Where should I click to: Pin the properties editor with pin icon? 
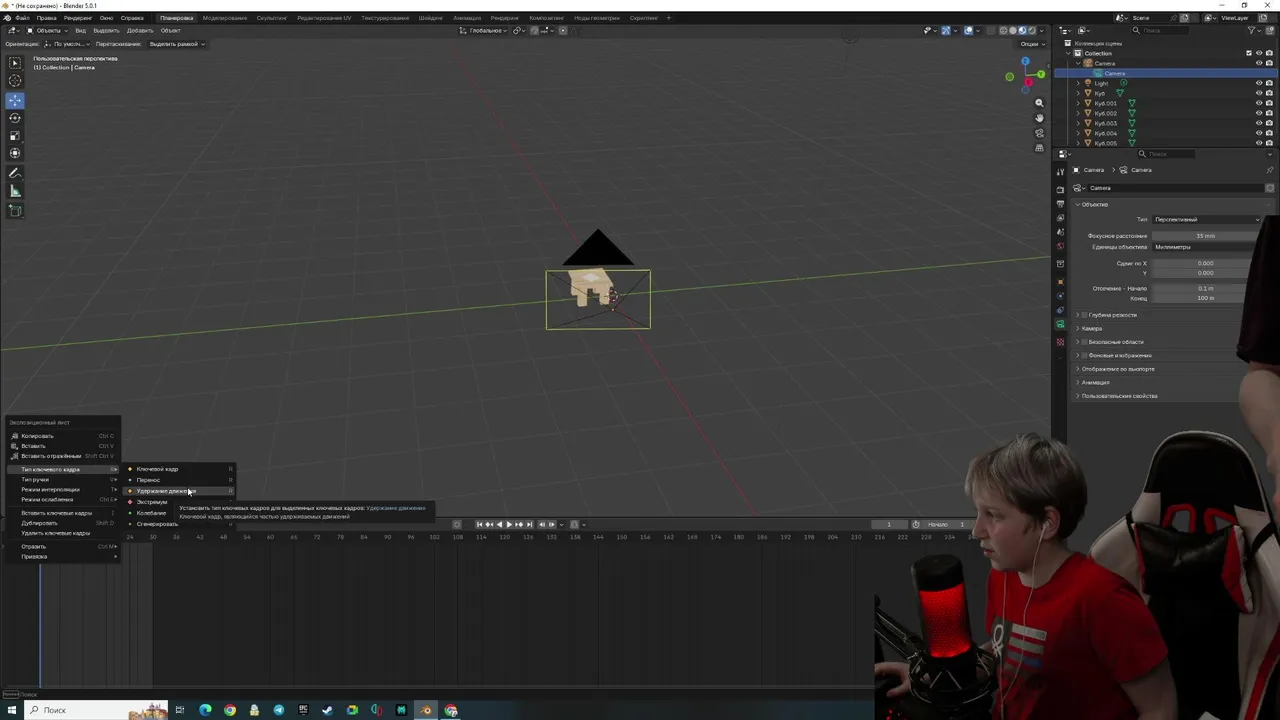pyautogui.click(x=1270, y=170)
